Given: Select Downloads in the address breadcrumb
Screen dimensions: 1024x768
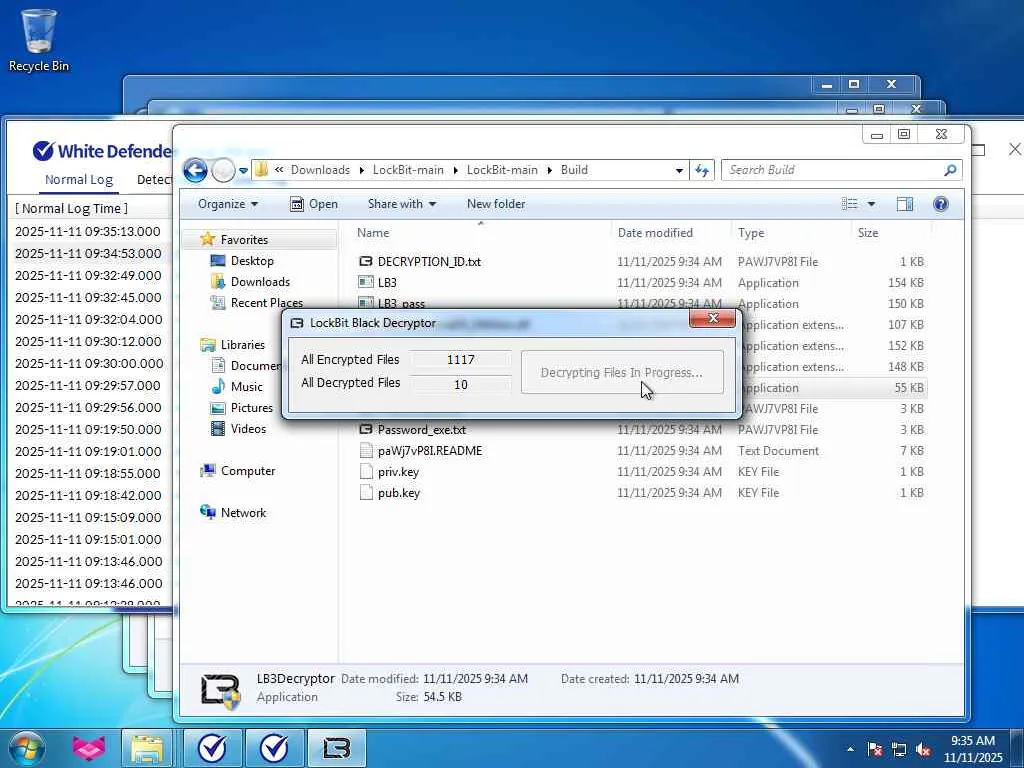Looking at the screenshot, I should tap(320, 170).
